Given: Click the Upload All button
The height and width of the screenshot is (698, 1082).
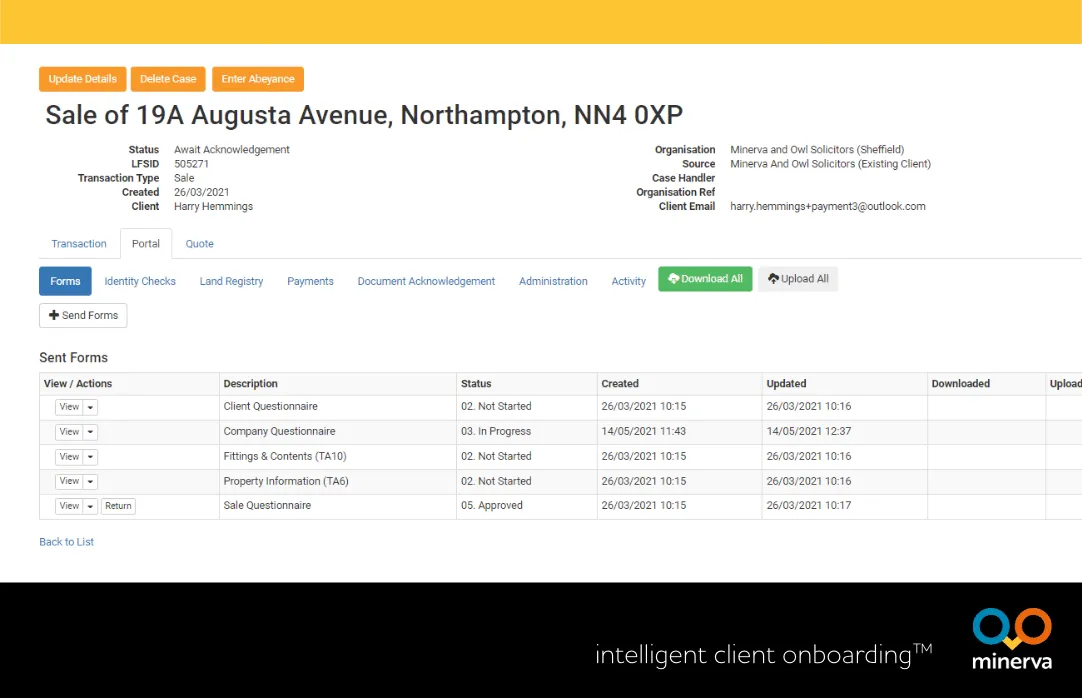Looking at the screenshot, I should click(x=798, y=279).
